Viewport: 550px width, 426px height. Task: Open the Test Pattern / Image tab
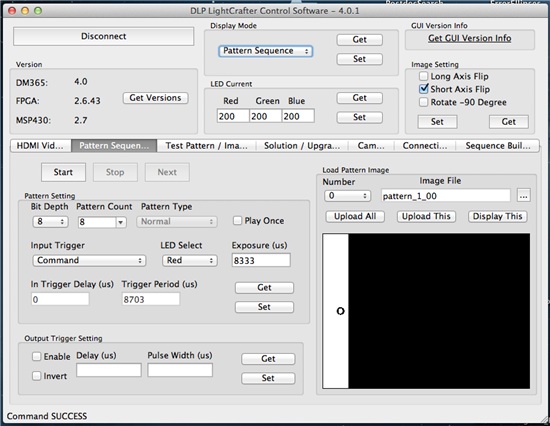206,146
